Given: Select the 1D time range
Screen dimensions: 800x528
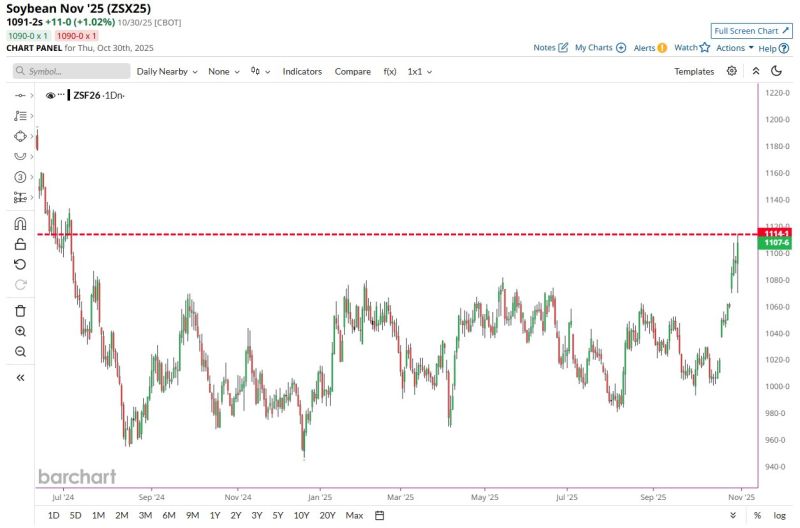Looking at the screenshot, I should (x=53, y=515).
